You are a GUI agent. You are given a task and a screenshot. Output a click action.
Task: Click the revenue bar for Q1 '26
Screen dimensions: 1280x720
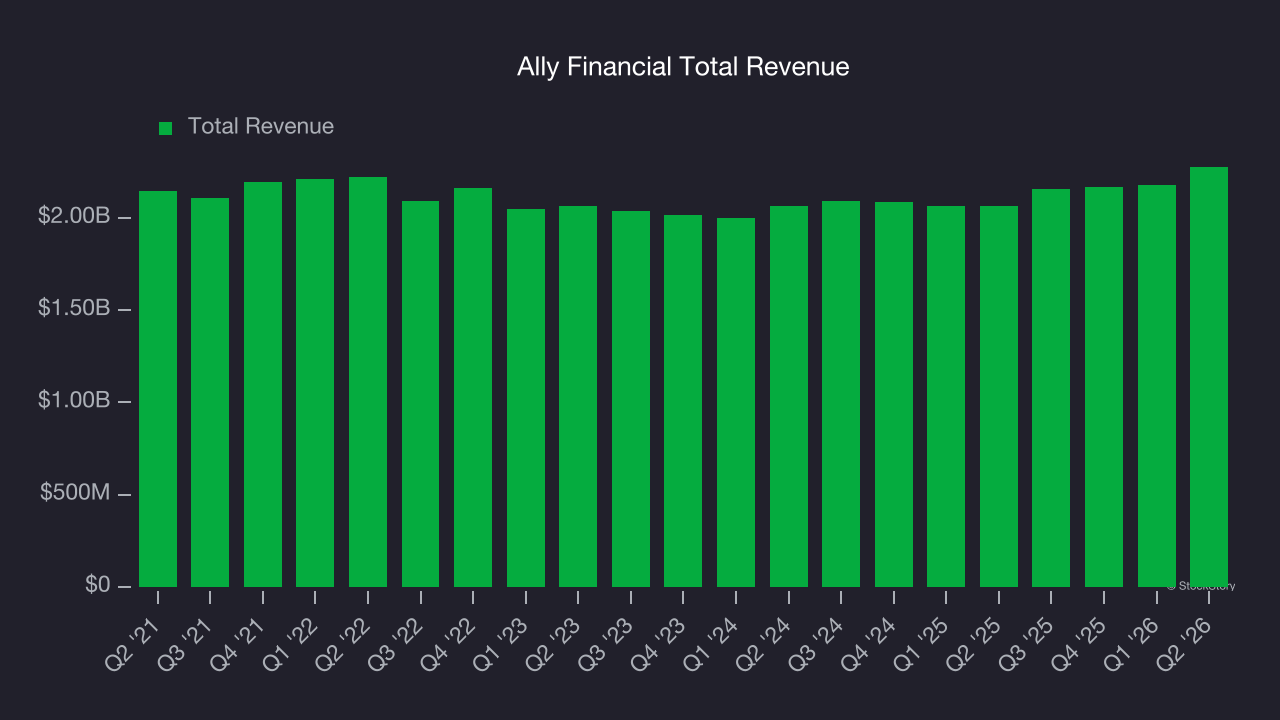[x=1157, y=386]
